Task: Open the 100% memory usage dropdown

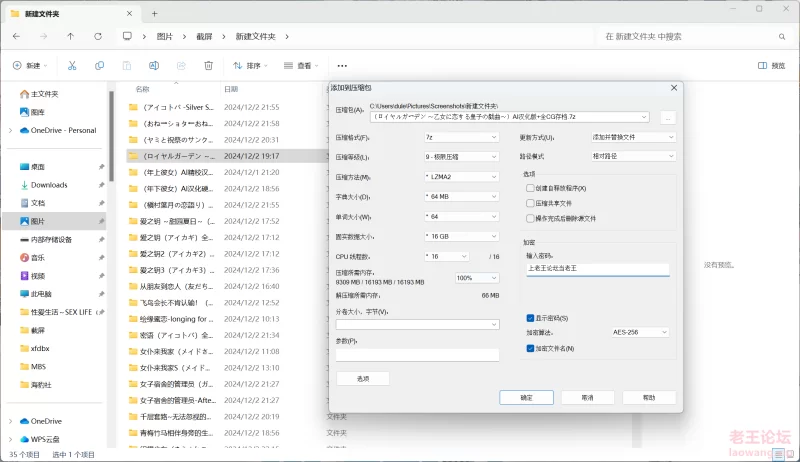Action: click(x=477, y=278)
